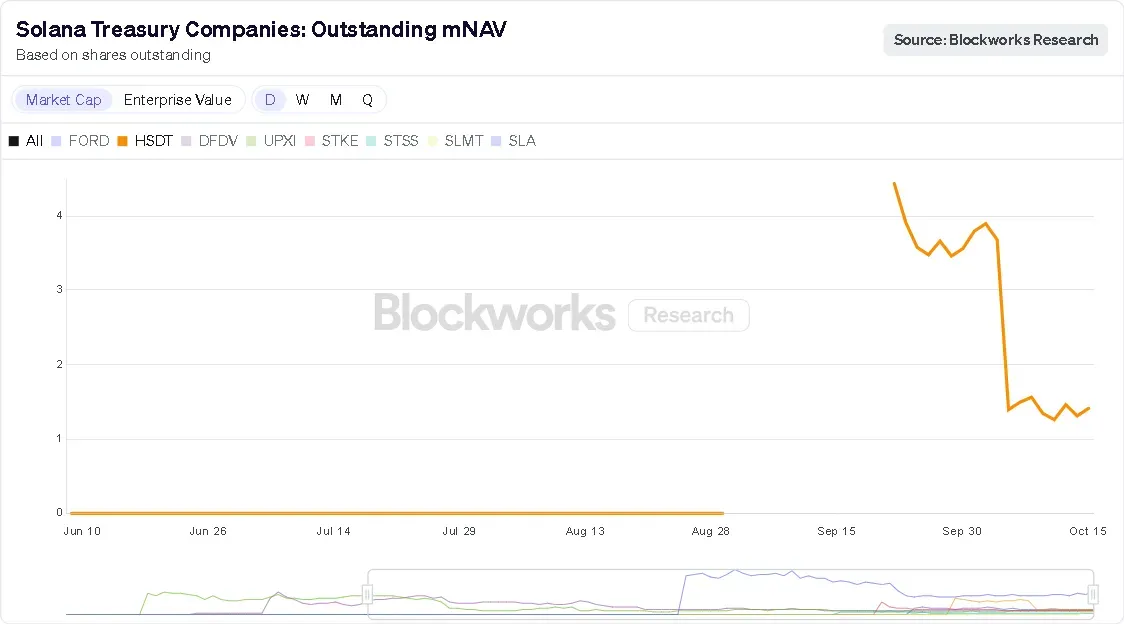Click the DFDV legend color square
This screenshot has height=624, width=1124.
tap(186, 141)
